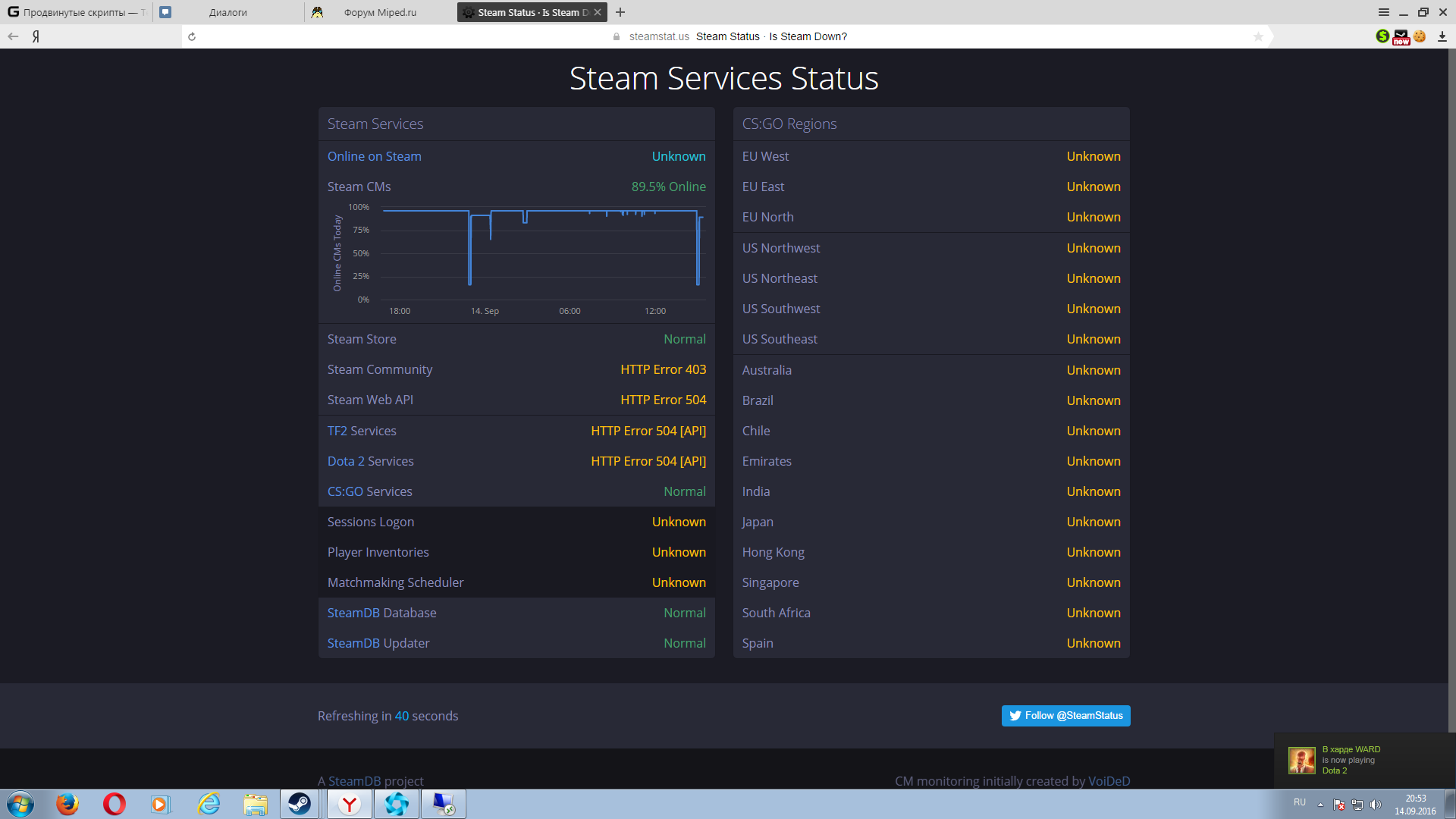Click the 'Steam Store' row label
The width and height of the screenshot is (1456, 819).
[361, 339]
